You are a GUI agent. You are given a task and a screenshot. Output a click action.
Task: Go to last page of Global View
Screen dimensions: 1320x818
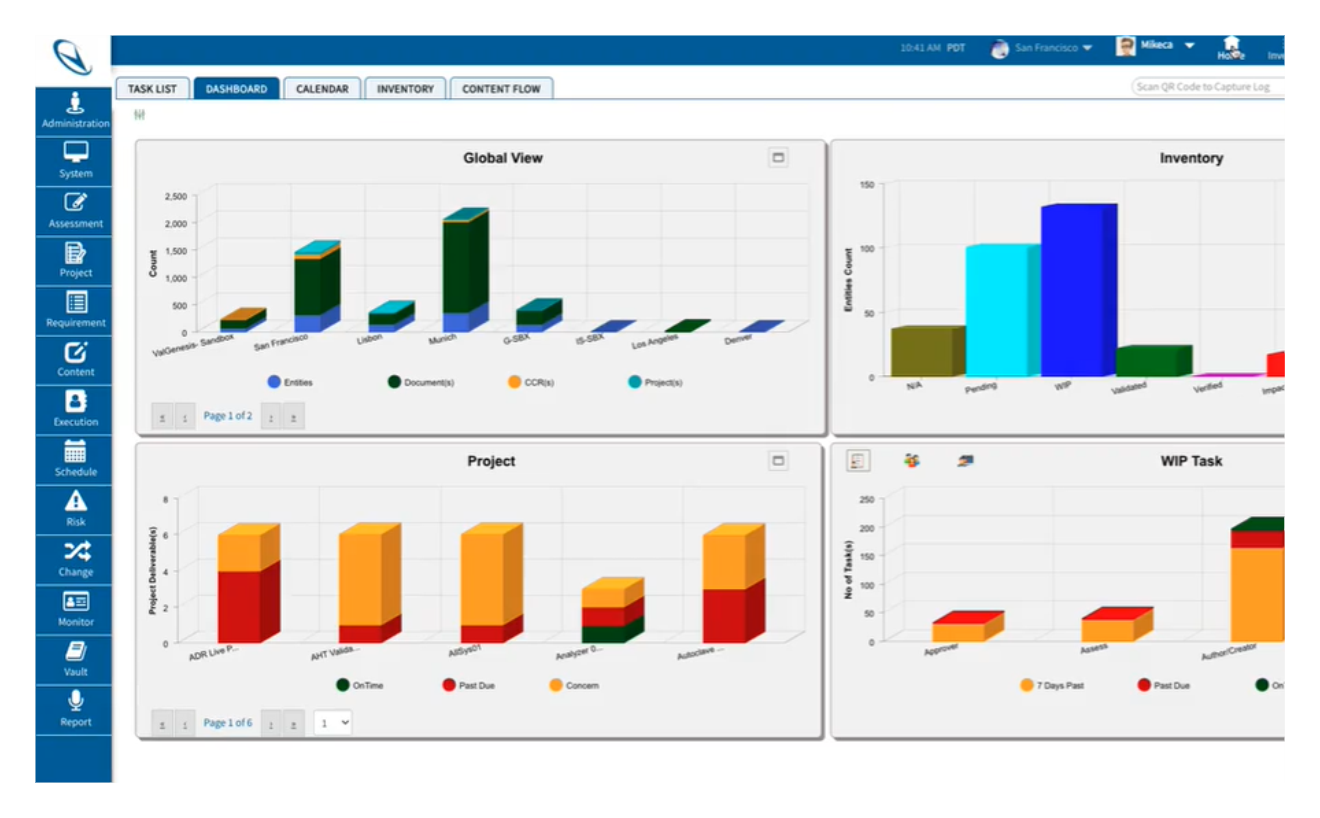293,416
